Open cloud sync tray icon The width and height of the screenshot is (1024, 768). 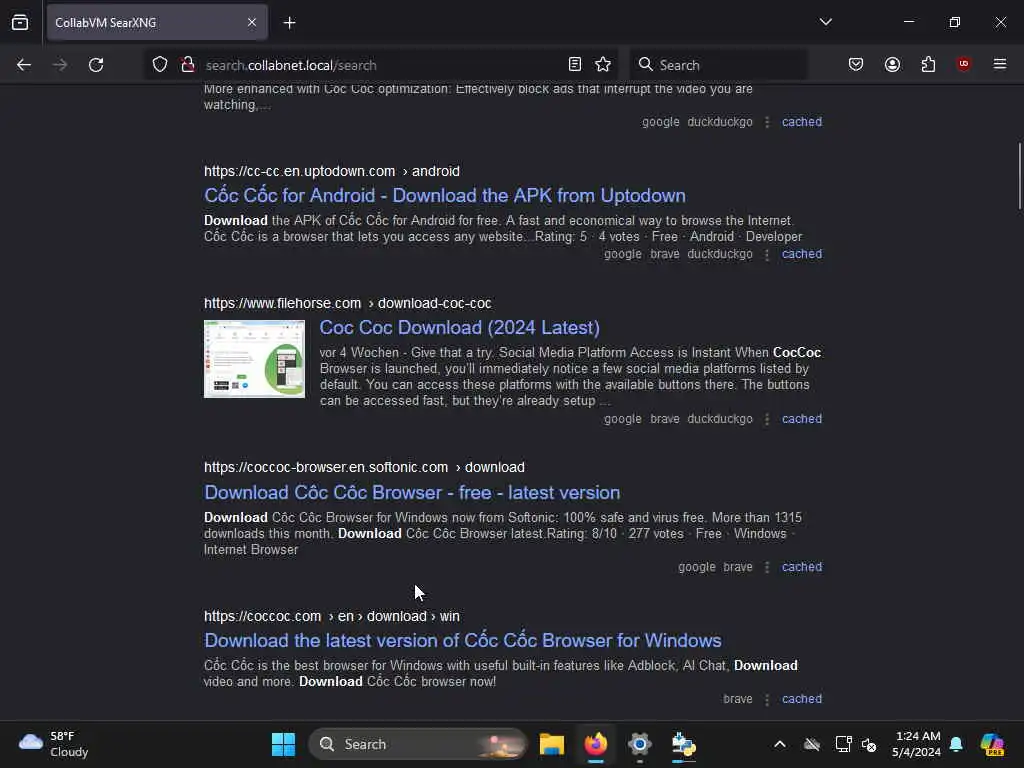(x=812, y=744)
